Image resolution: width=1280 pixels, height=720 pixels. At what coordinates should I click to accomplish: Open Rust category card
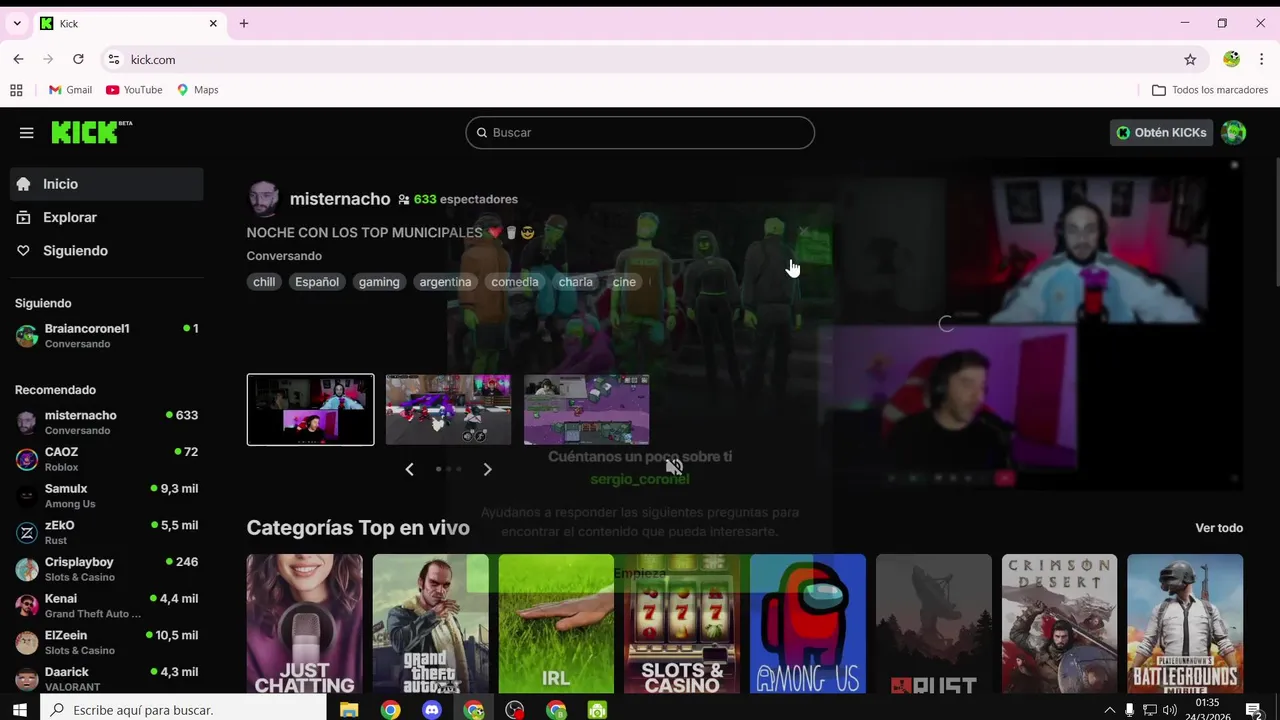pyautogui.click(x=934, y=624)
